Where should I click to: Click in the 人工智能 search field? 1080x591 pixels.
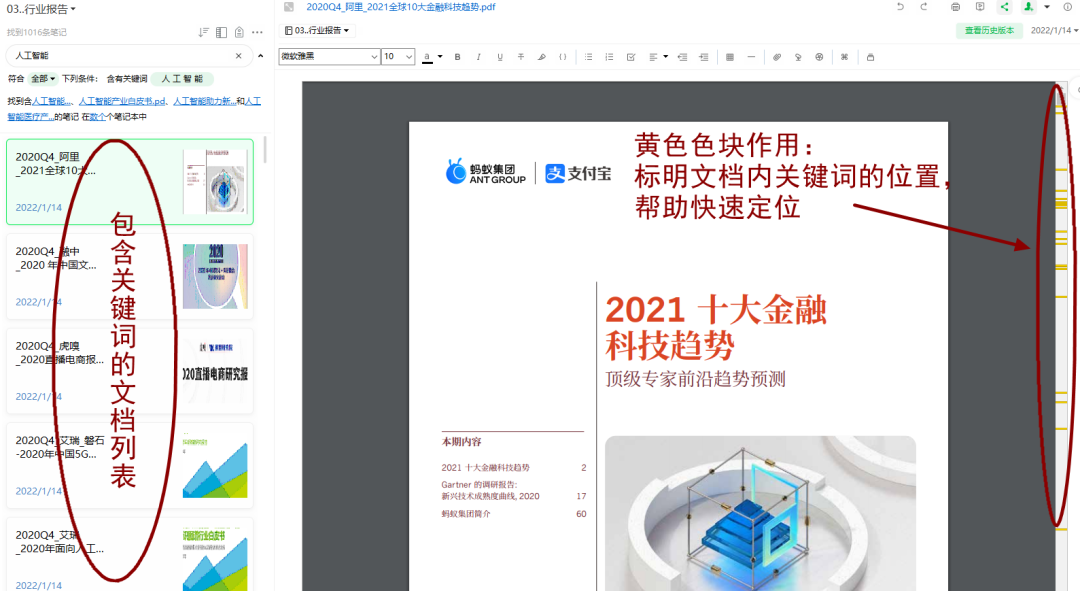click(x=120, y=56)
